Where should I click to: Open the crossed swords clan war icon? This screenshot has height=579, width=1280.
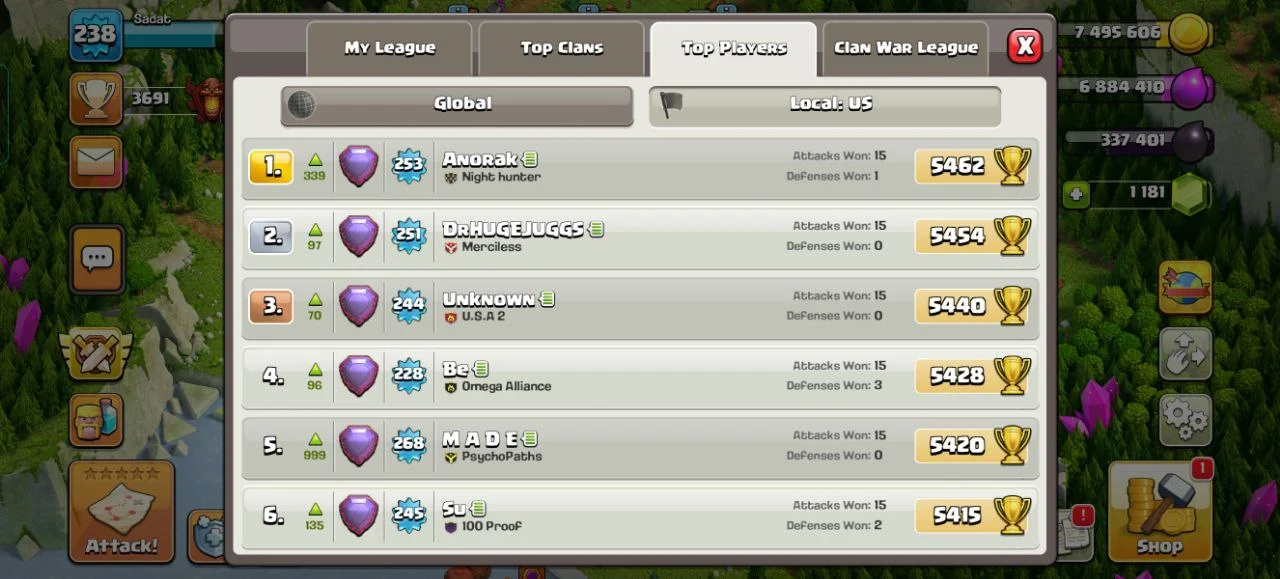[96, 354]
